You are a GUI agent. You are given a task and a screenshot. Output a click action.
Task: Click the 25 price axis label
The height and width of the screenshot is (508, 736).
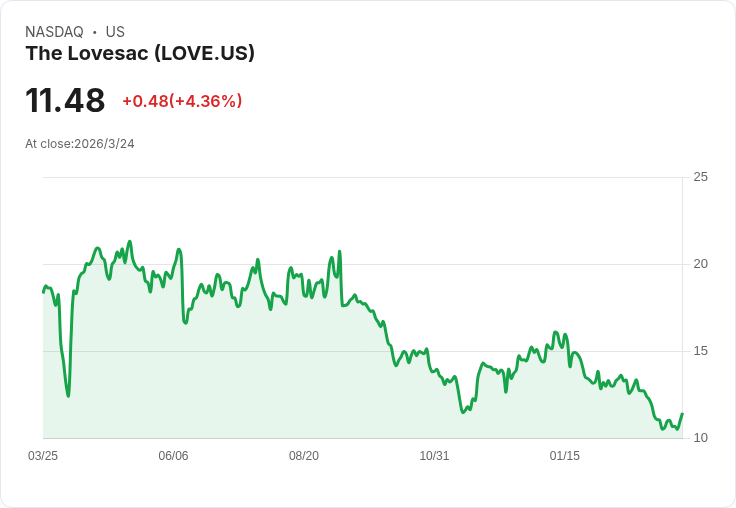[700, 177]
